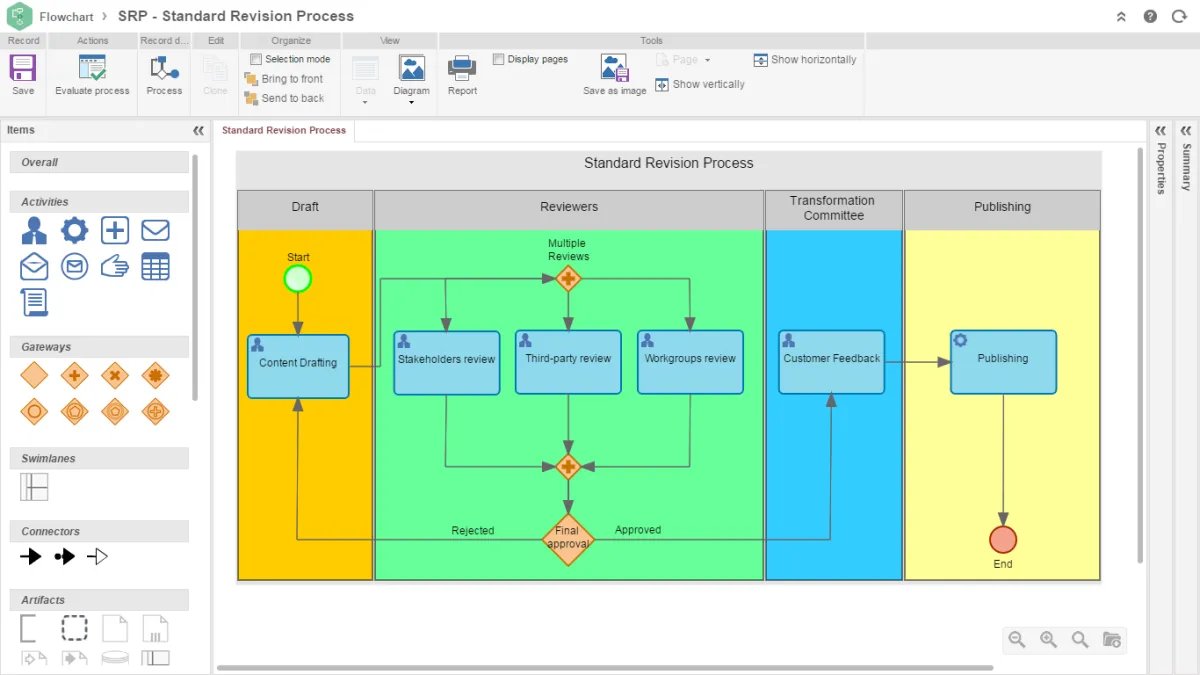Click the Artifacts section header
The height and width of the screenshot is (675, 1200).
(x=99, y=600)
